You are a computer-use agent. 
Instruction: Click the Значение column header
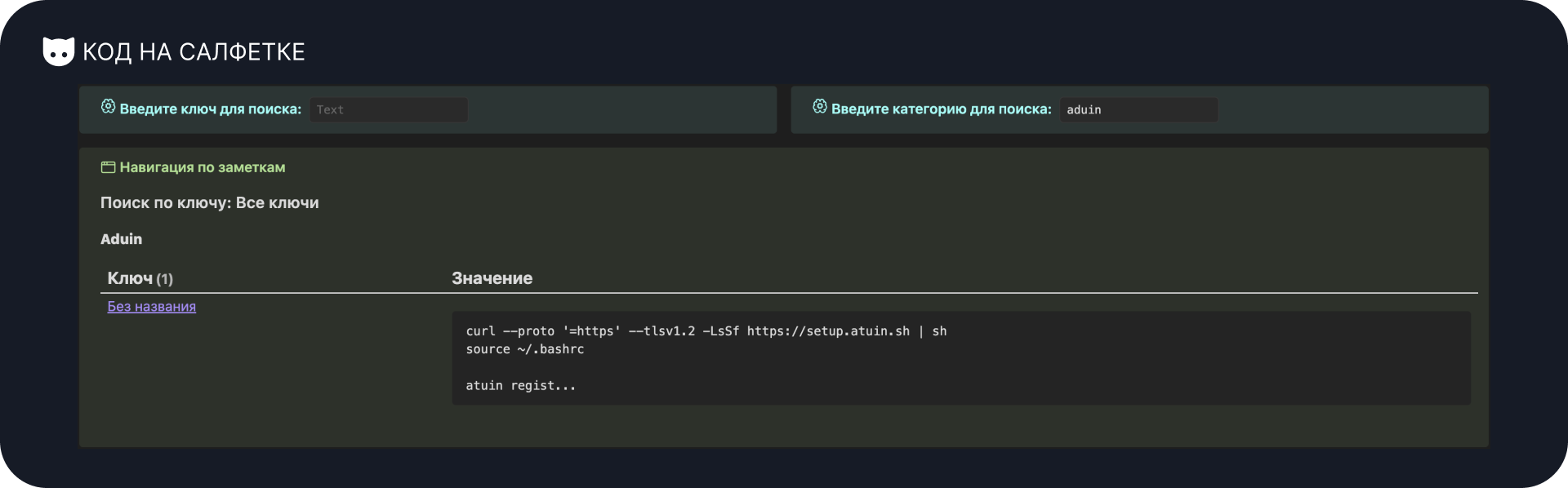492,278
